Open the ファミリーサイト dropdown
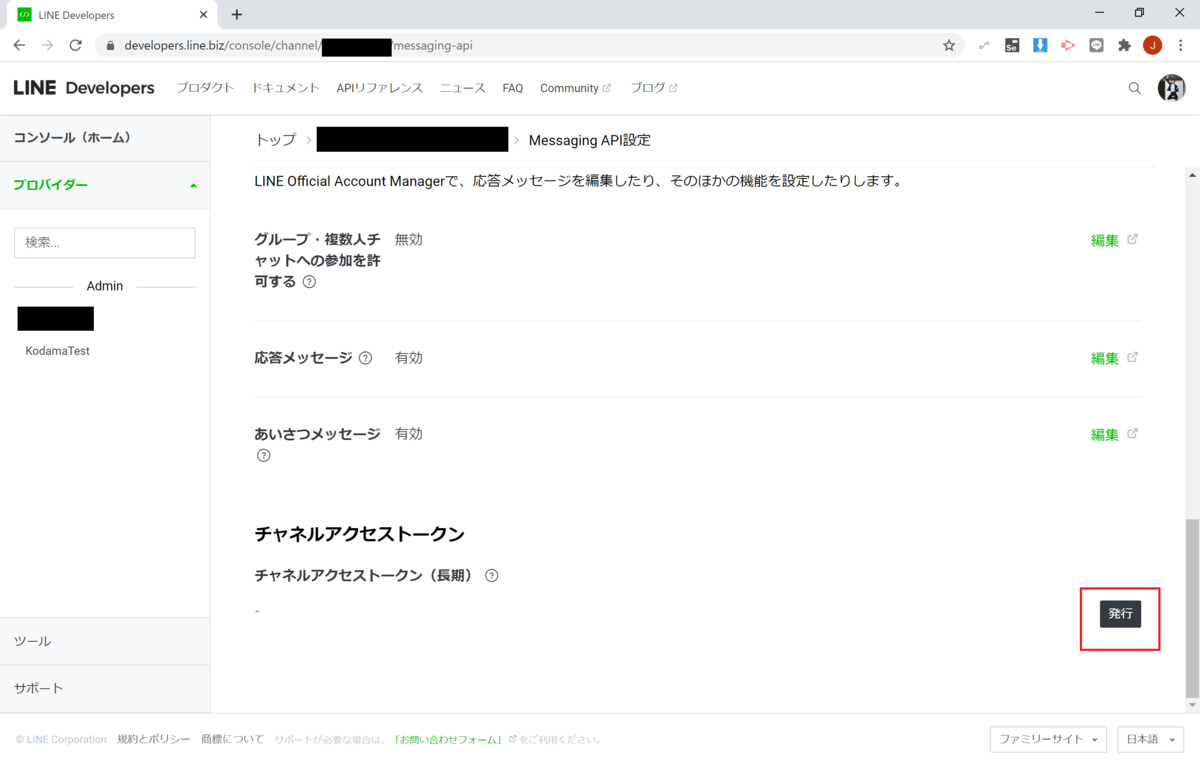This screenshot has width=1200, height=765. (1048, 739)
